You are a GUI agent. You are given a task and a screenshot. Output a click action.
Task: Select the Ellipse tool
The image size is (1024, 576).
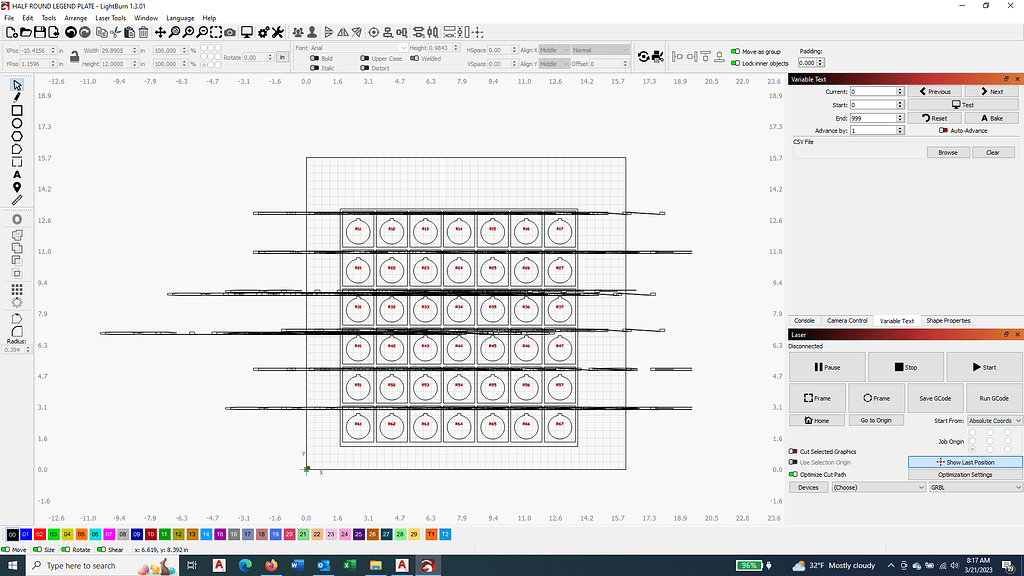pyautogui.click(x=15, y=123)
